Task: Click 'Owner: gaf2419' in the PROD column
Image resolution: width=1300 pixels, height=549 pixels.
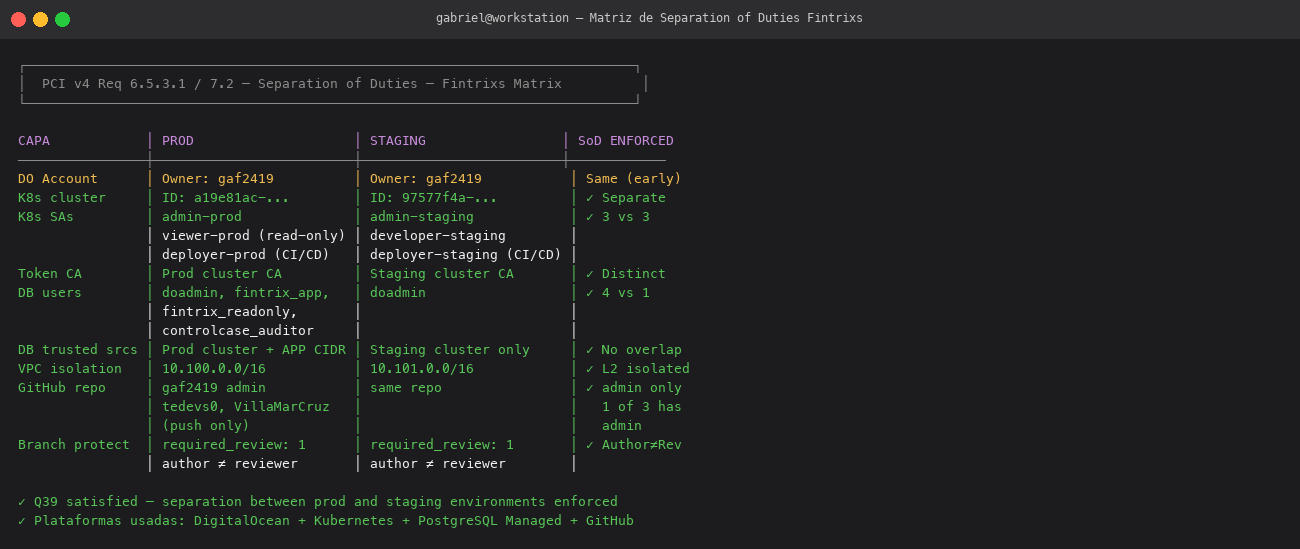Action: click(218, 179)
